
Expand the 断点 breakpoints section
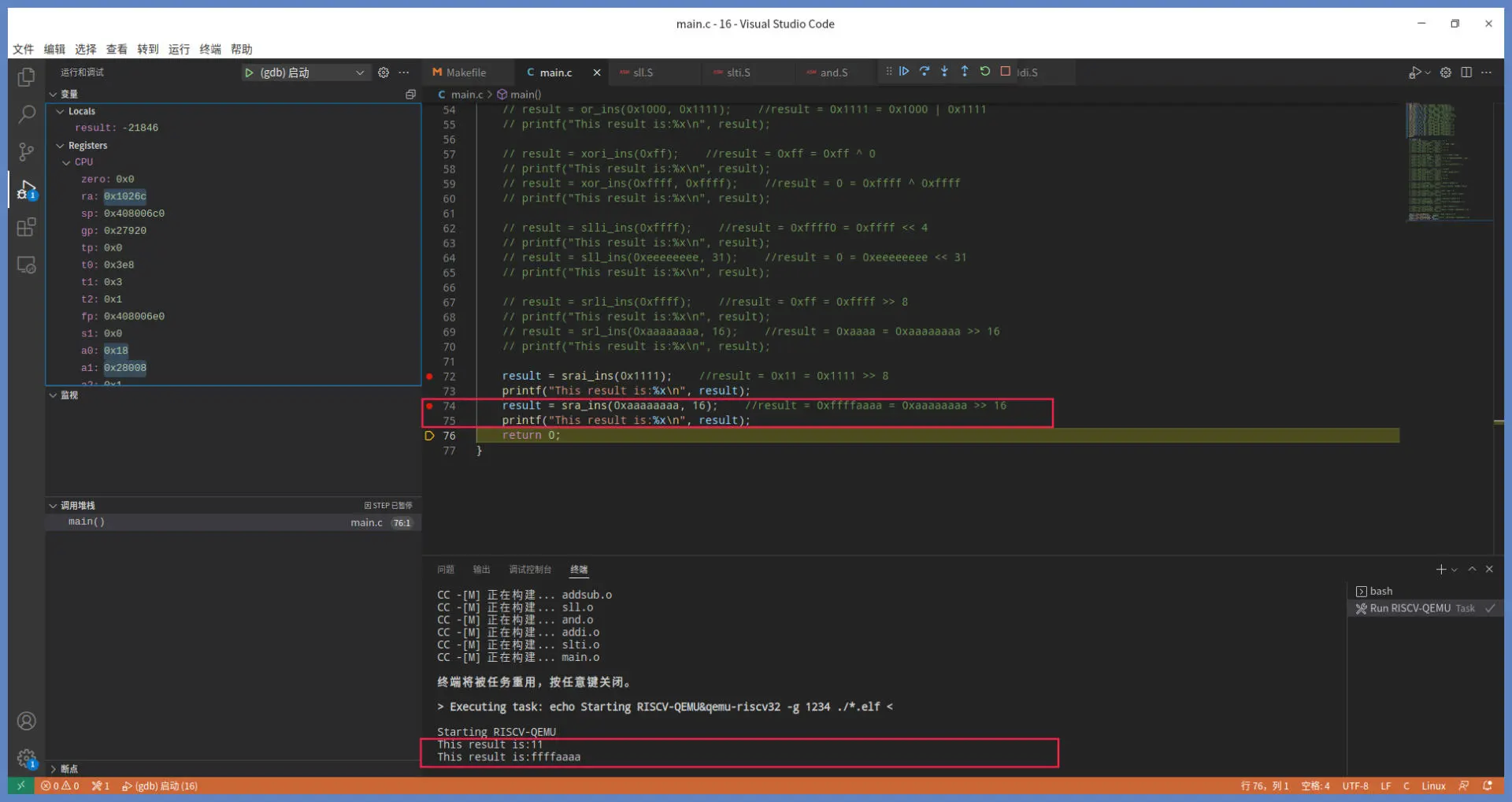(53, 769)
